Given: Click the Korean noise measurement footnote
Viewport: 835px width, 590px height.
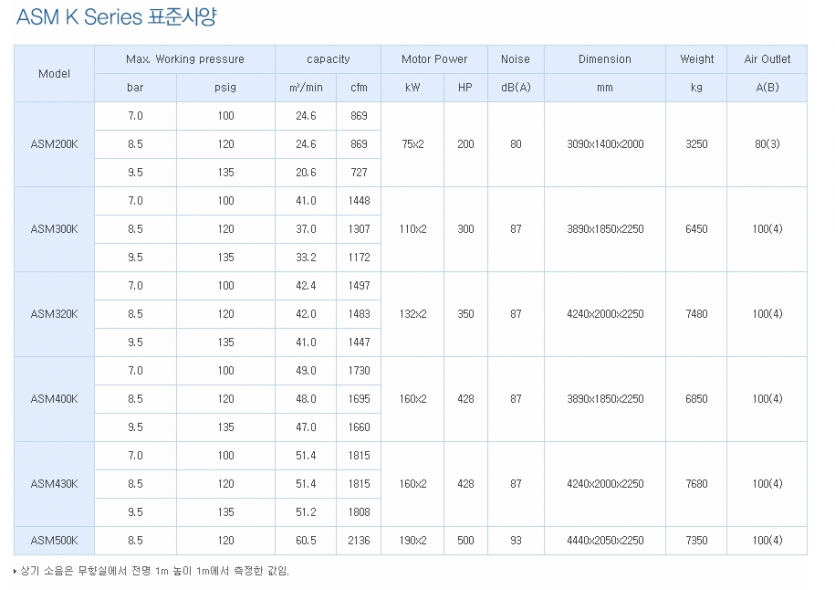Looking at the screenshot, I should (152, 571).
